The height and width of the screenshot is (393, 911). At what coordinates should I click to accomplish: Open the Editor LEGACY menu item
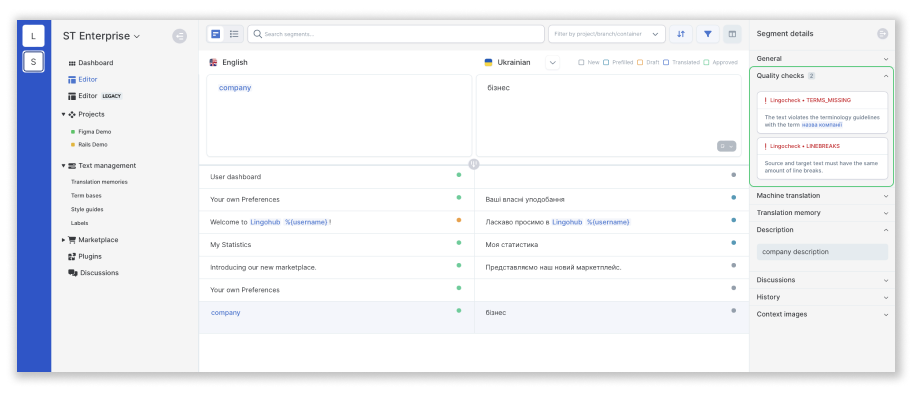point(95,96)
